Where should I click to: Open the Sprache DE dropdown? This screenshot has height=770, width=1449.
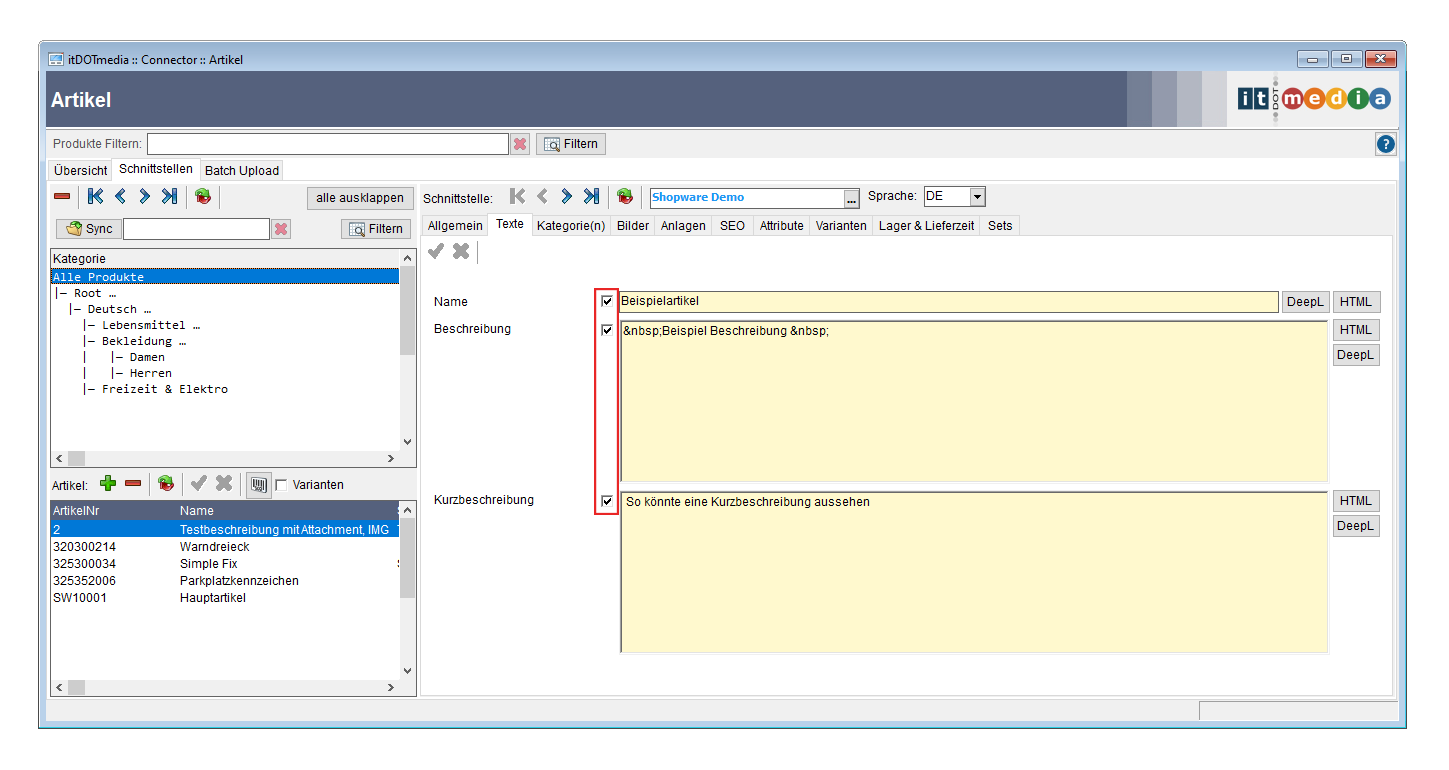[977, 197]
